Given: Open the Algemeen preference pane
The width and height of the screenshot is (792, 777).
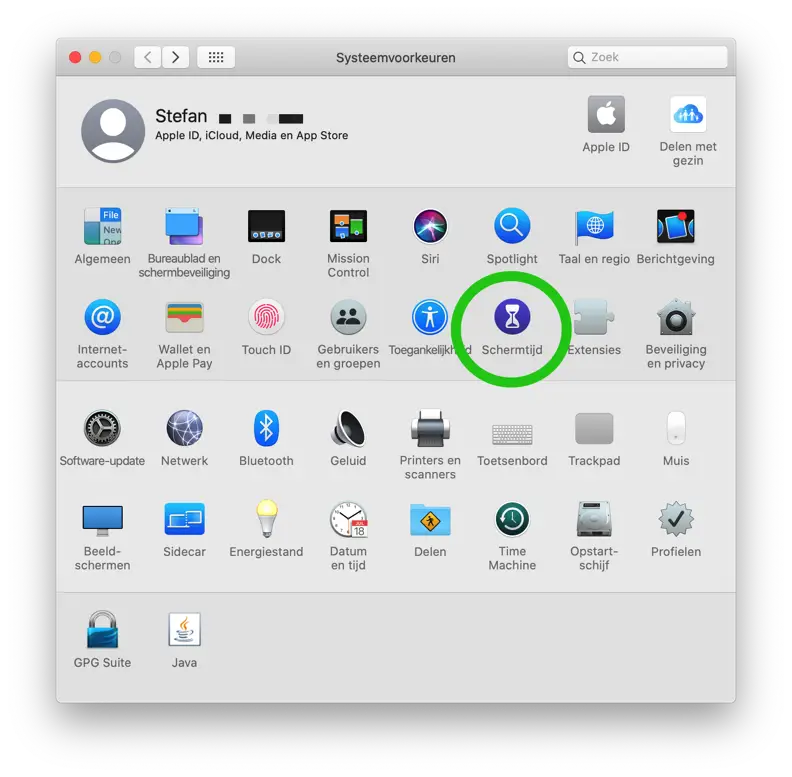Looking at the screenshot, I should [x=103, y=226].
